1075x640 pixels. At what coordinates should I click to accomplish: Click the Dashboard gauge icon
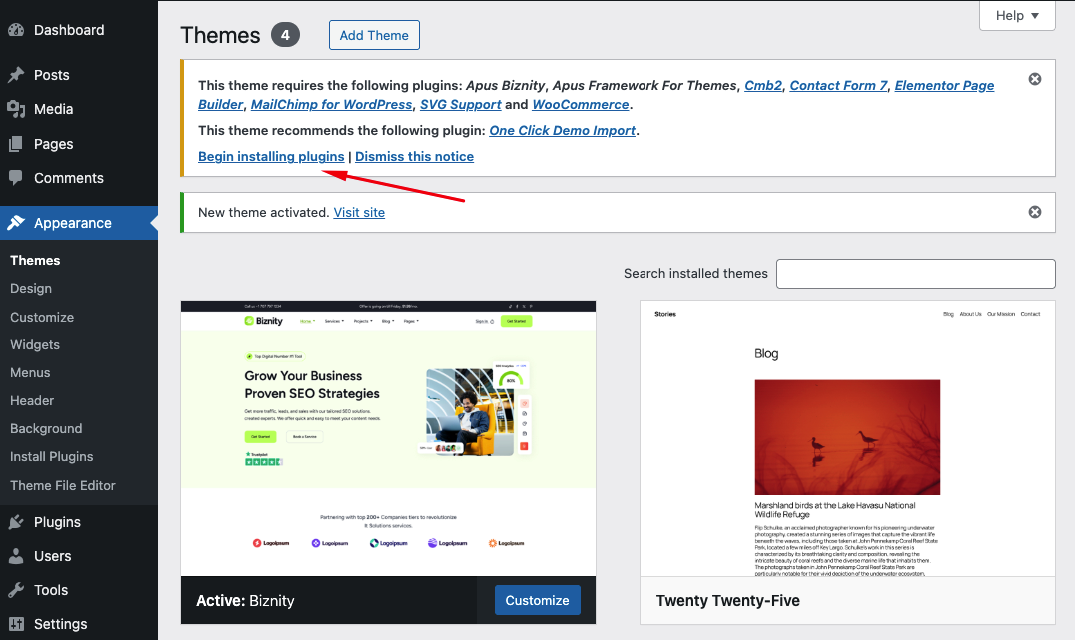pyautogui.click(x=16, y=30)
